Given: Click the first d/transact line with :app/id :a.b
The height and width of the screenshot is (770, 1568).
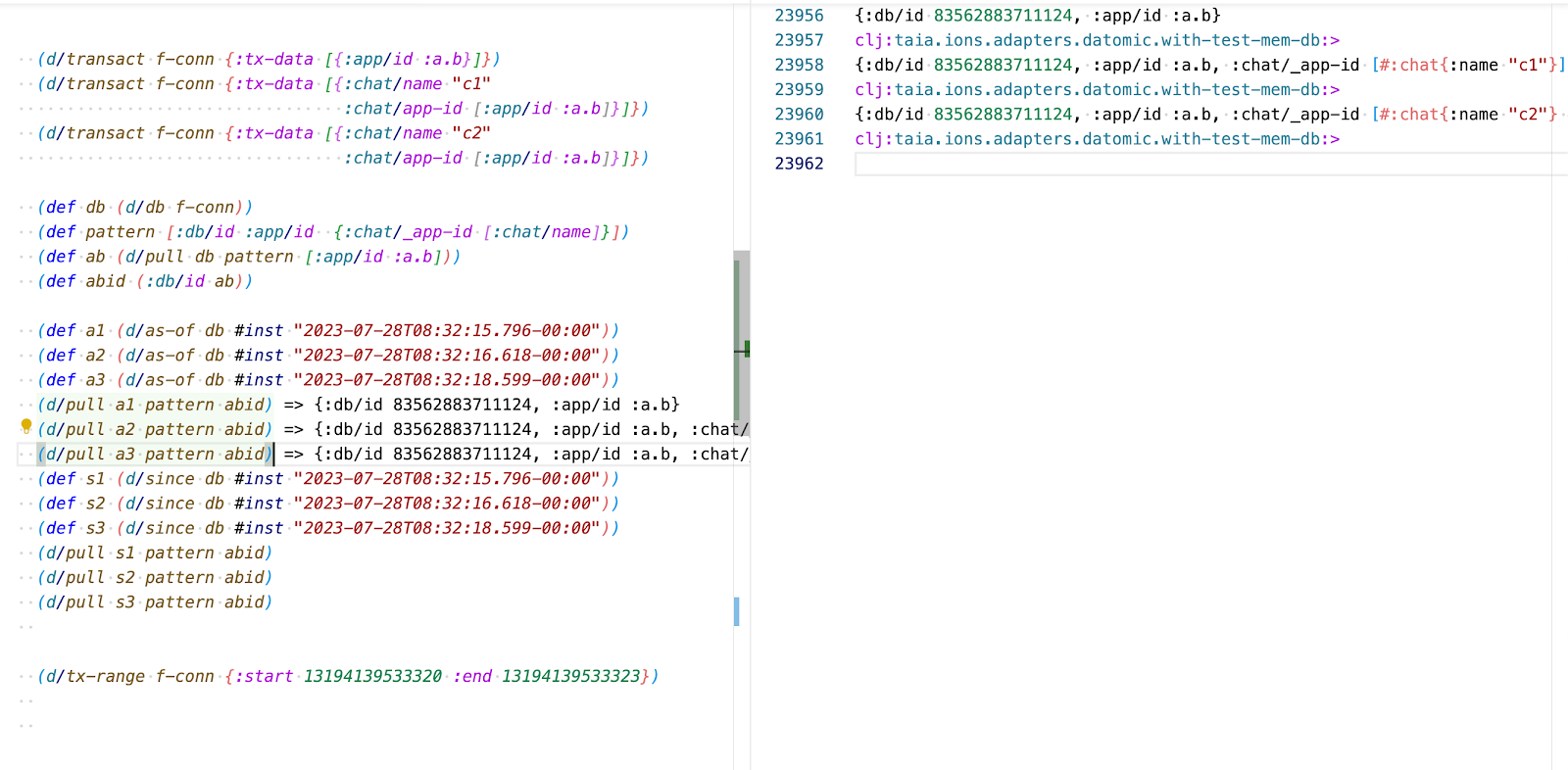Looking at the screenshot, I should coord(269,59).
